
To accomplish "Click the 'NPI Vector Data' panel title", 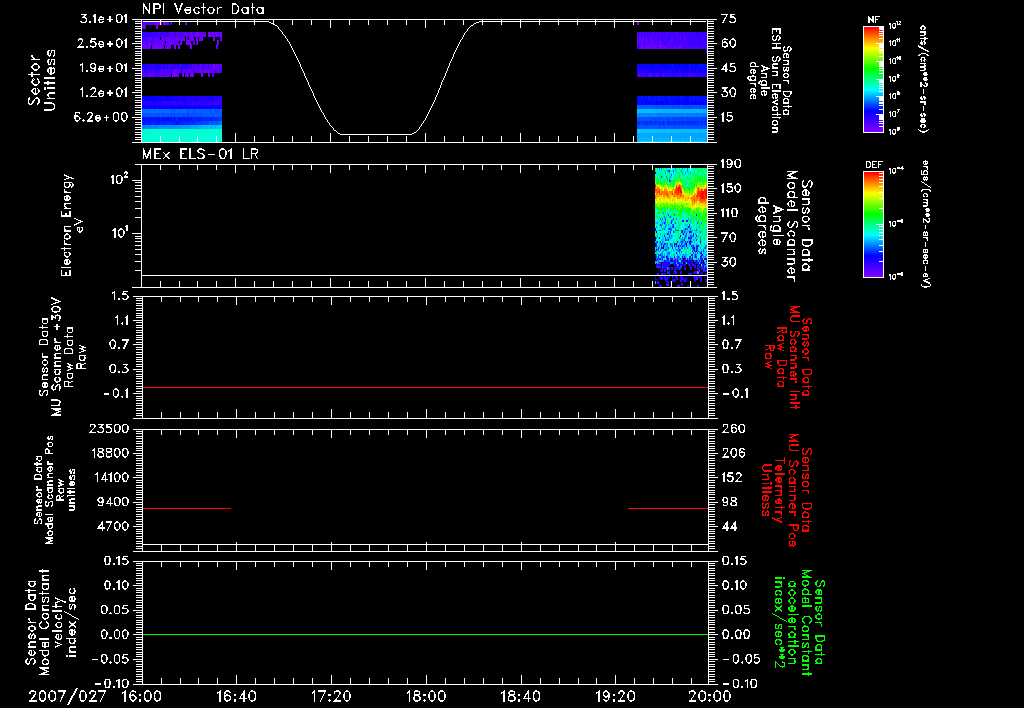I will pyautogui.click(x=203, y=9).
